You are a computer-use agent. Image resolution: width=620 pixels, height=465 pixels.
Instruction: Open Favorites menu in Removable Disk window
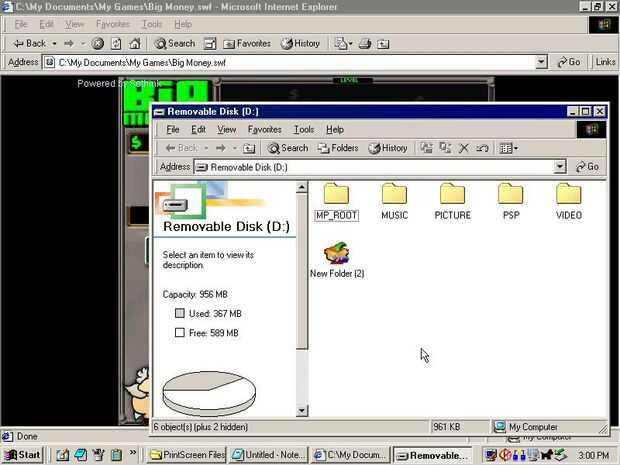tap(265, 130)
